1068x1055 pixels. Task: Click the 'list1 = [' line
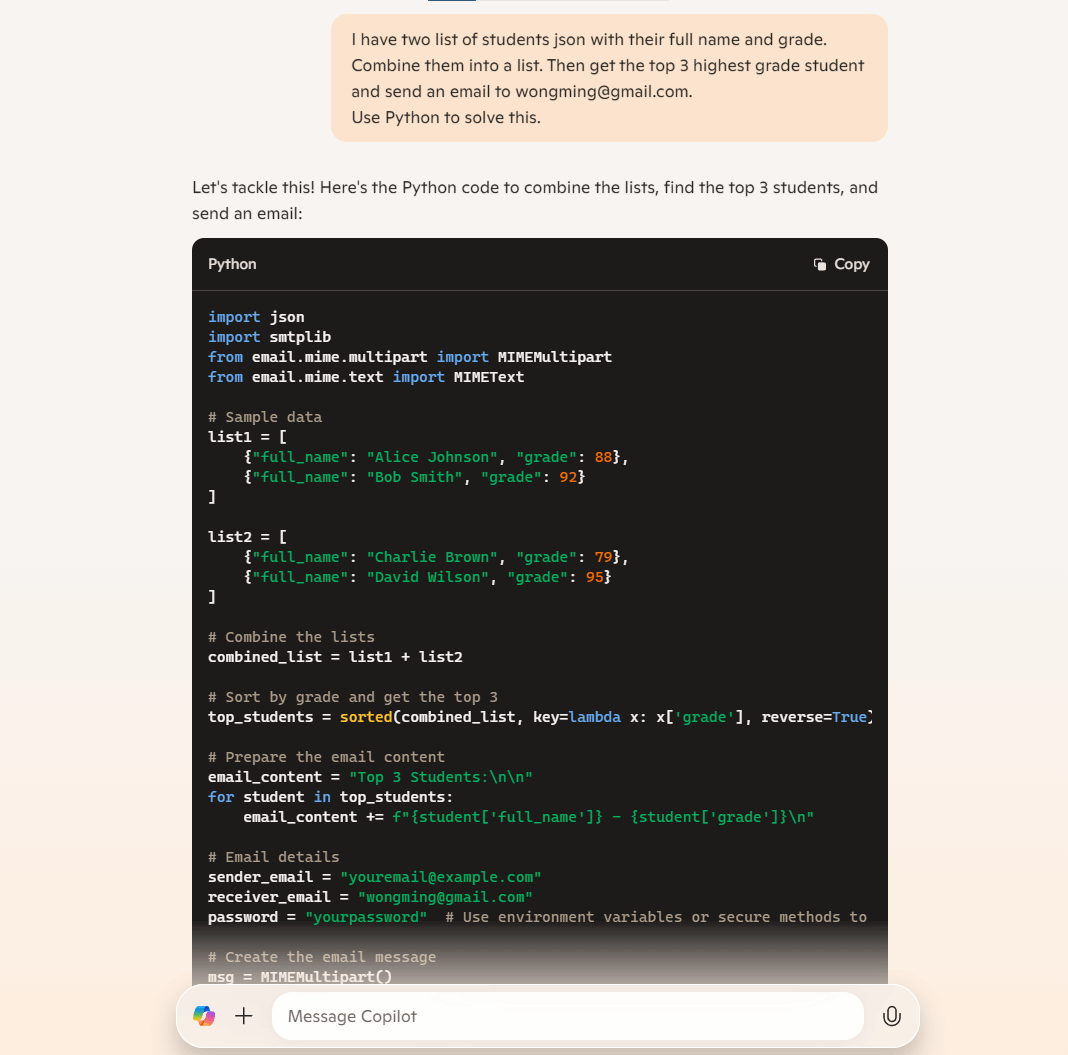pyautogui.click(x=247, y=437)
